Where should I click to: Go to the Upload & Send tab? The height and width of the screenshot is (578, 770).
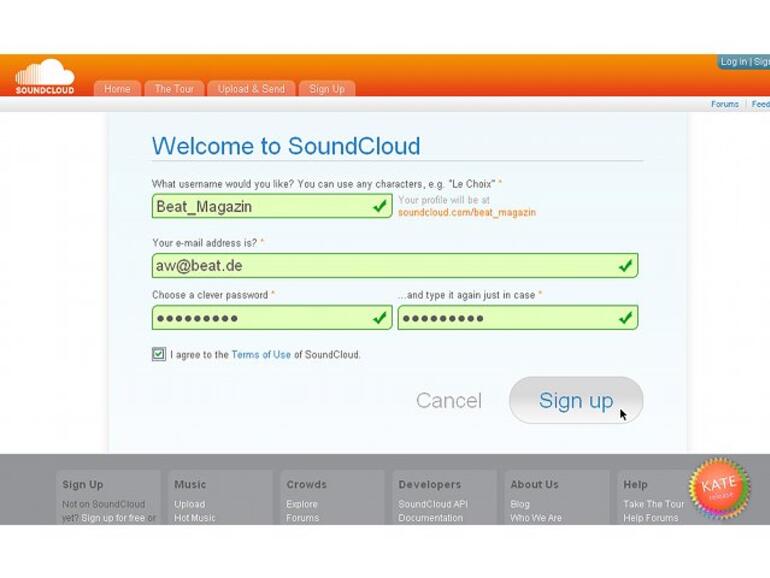click(x=251, y=89)
